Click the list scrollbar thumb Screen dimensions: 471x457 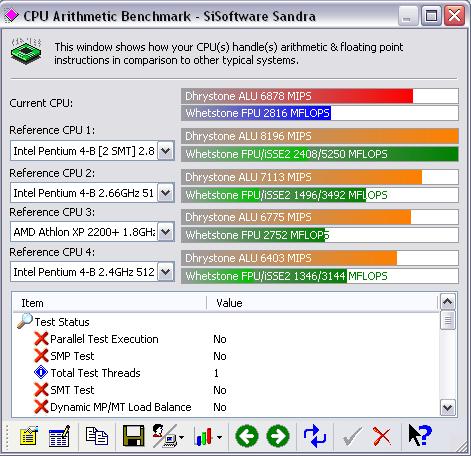coord(447,320)
